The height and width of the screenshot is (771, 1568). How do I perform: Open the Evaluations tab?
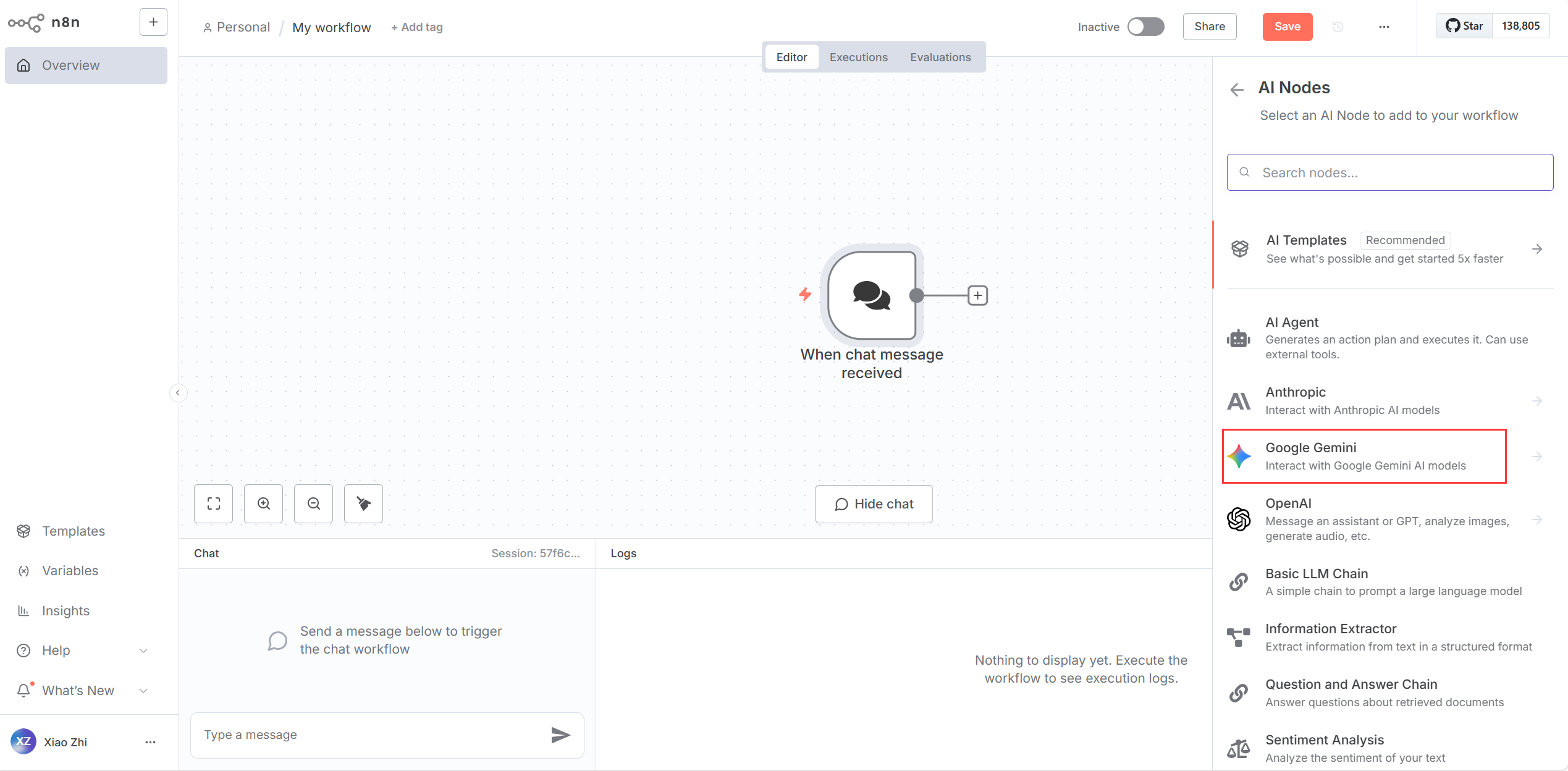pos(940,57)
